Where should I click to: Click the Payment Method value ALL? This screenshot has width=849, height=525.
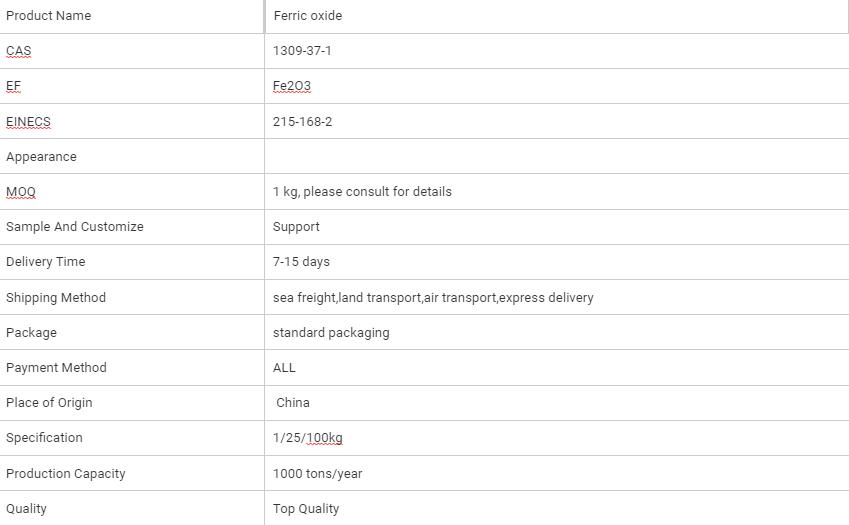(284, 367)
